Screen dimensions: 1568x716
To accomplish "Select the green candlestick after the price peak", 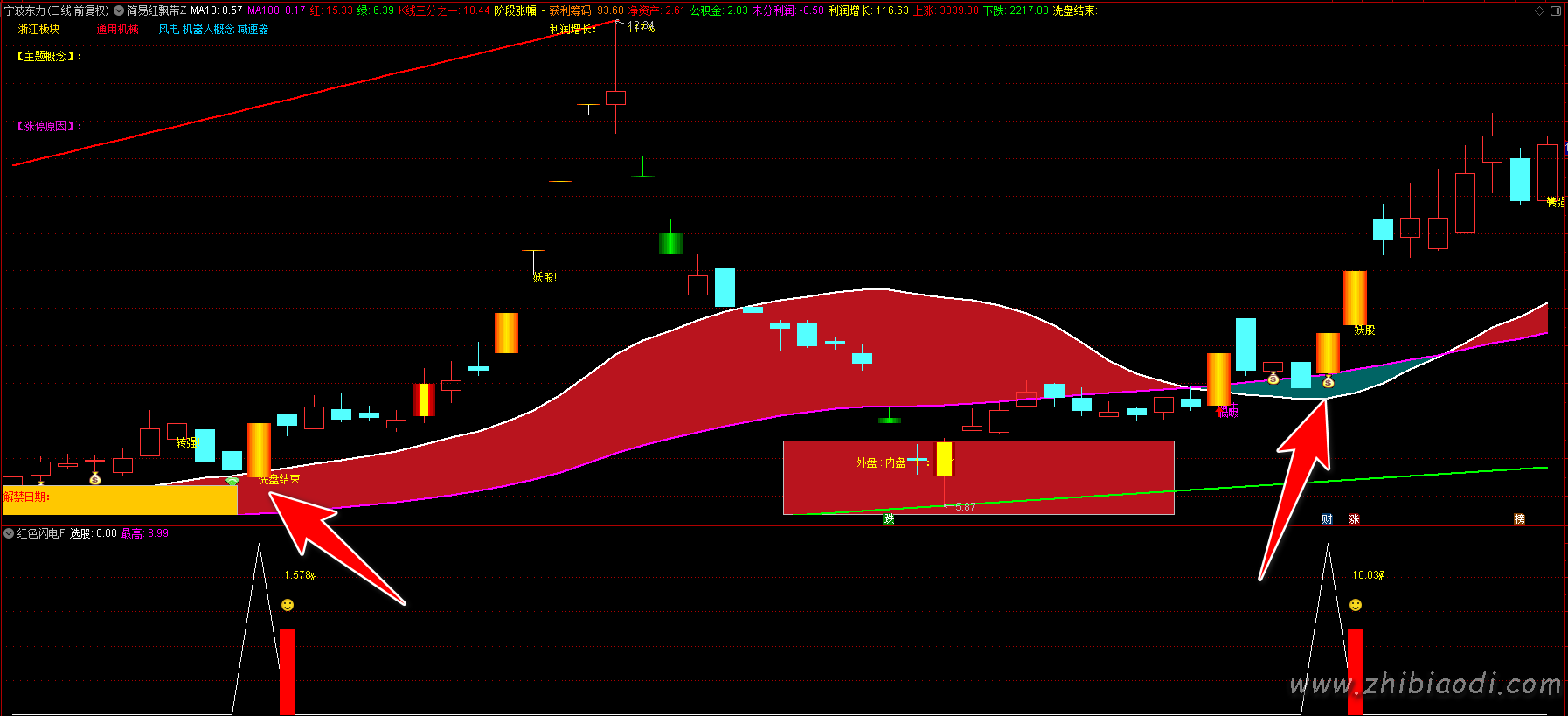I will coord(670,244).
